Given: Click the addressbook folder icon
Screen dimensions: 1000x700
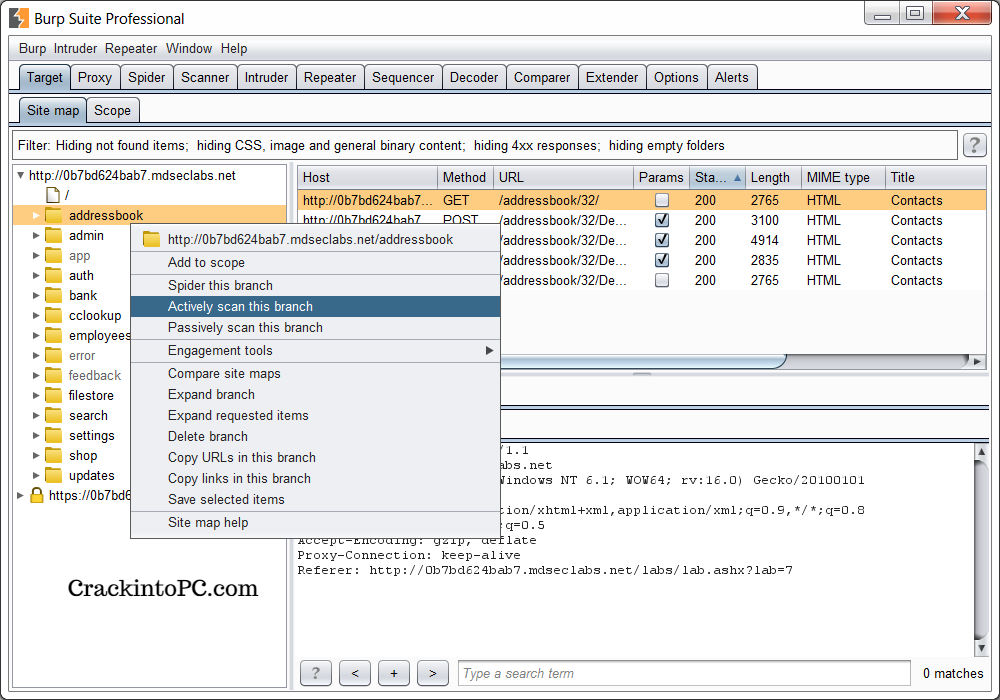Looking at the screenshot, I should pyautogui.click(x=54, y=215).
